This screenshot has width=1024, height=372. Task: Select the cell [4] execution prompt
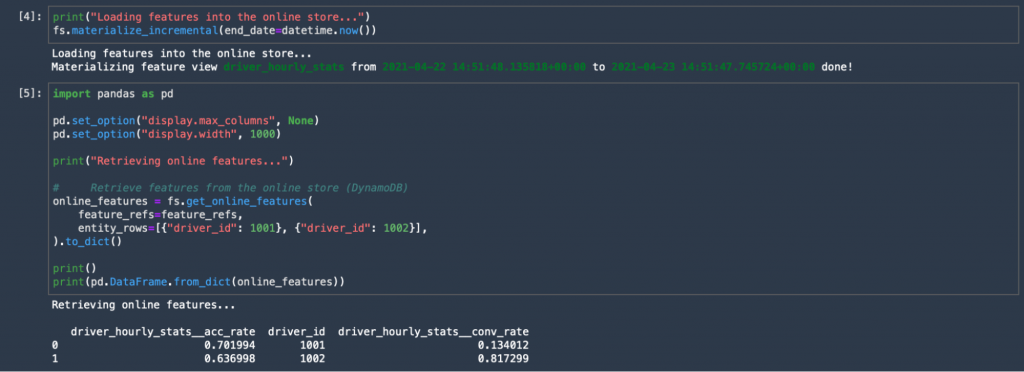tap(31, 17)
